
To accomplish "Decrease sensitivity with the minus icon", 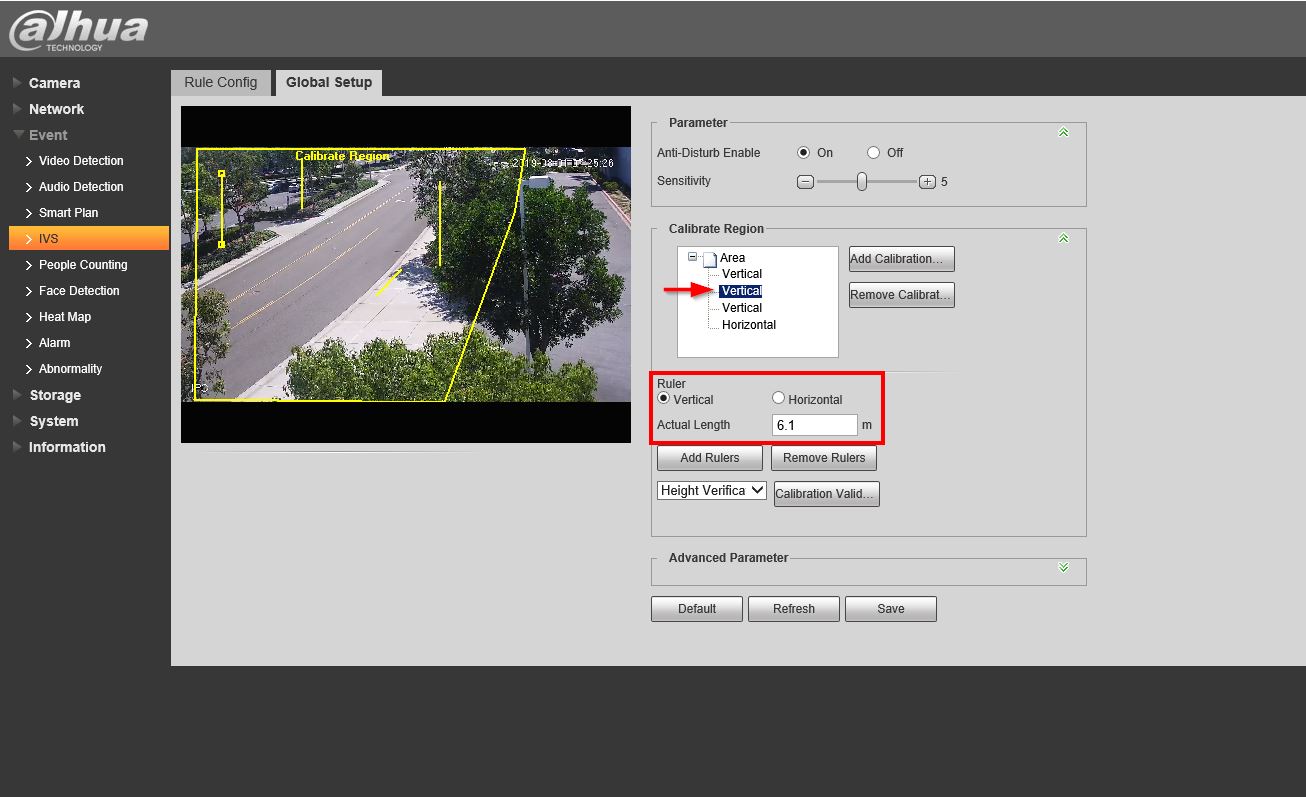I will pyautogui.click(x=805, y=182).
